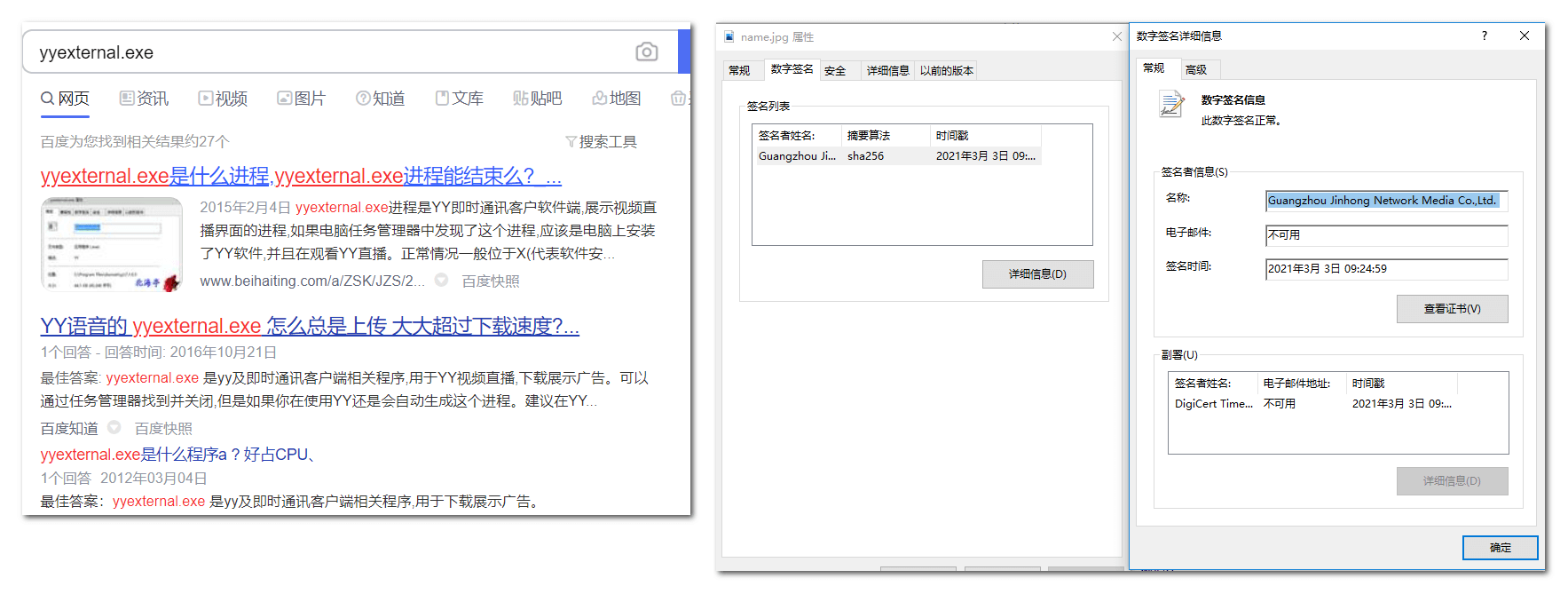The image size is (1568, 594).
Task: Click the 签名者姓名 column header in 签名列表
Action: click(x=797, y=135)
